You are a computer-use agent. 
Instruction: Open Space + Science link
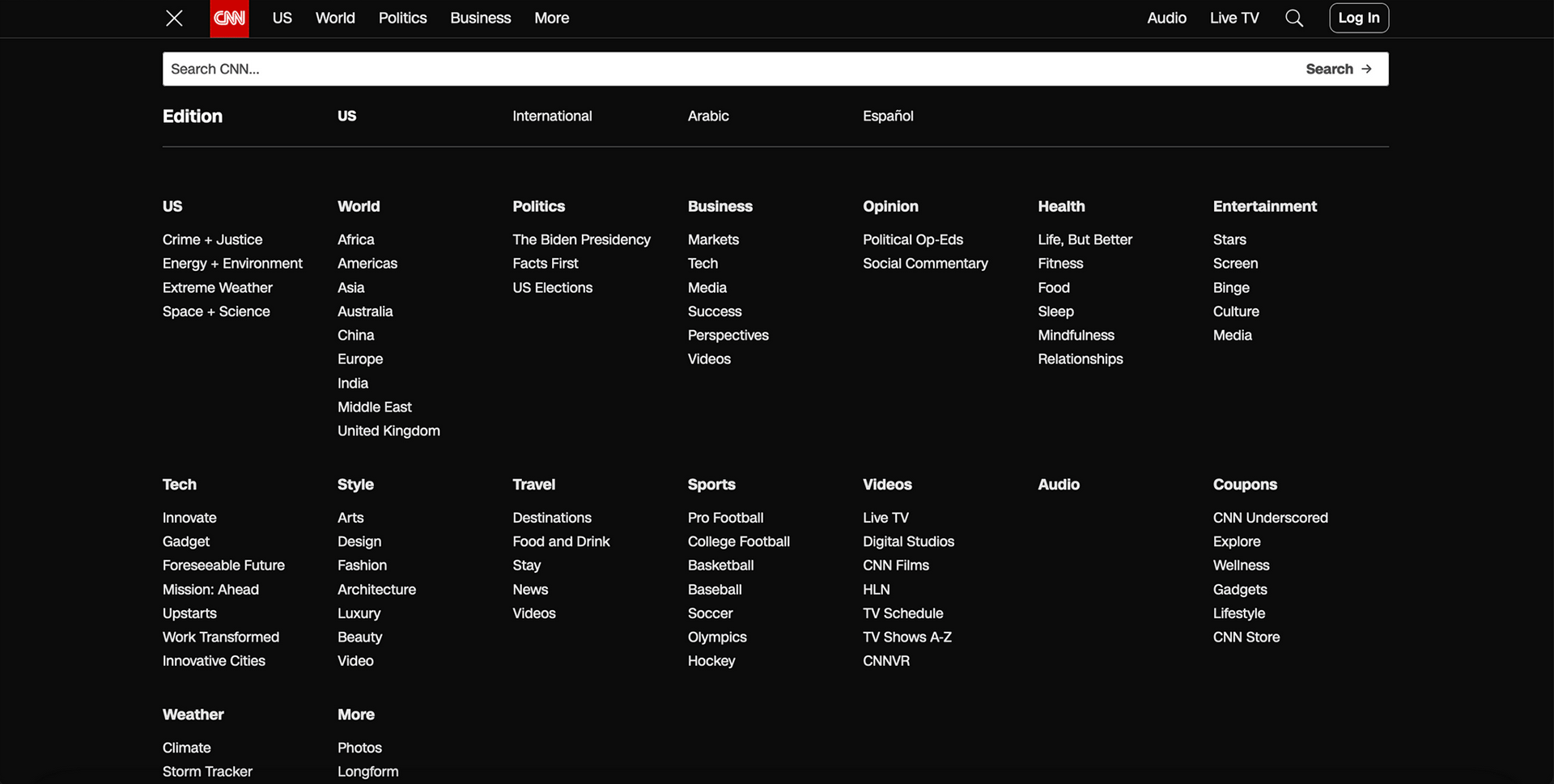(x=216, y=311)
